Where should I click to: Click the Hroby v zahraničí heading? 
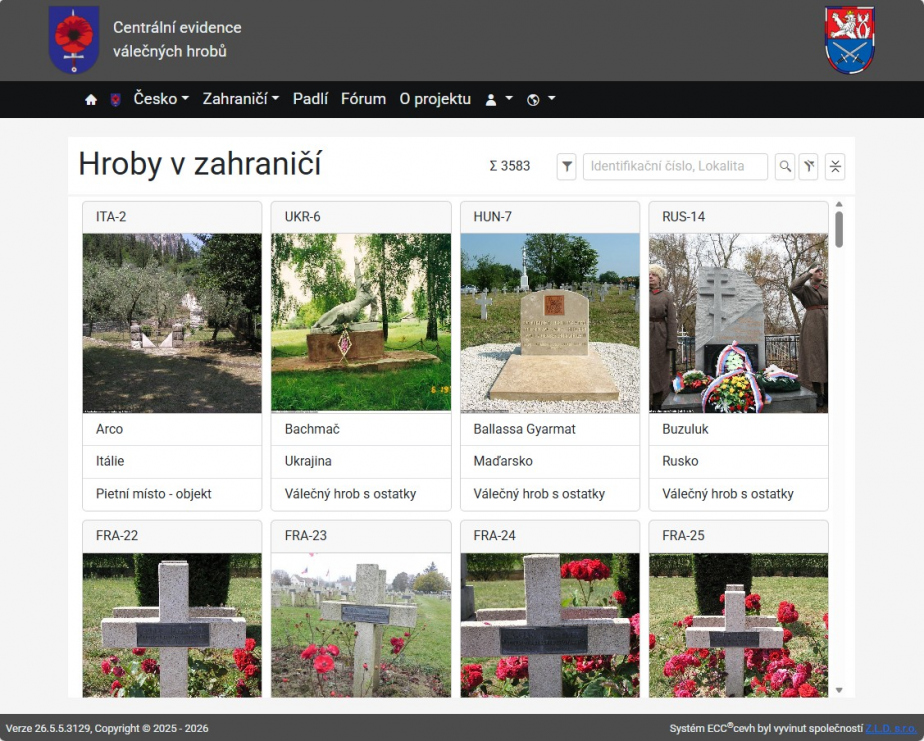200,164
